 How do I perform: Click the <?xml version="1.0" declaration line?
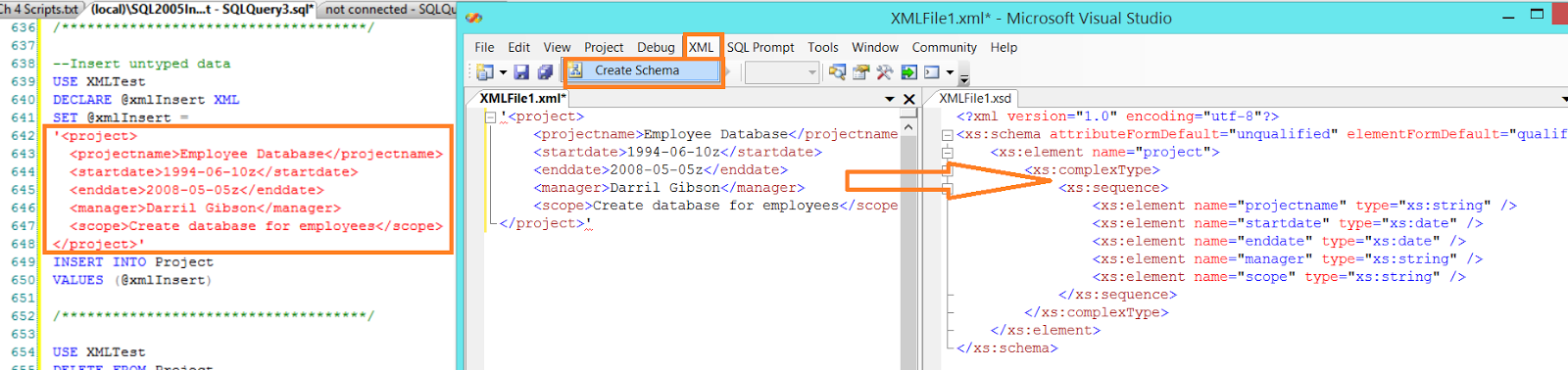[1117, 116]
